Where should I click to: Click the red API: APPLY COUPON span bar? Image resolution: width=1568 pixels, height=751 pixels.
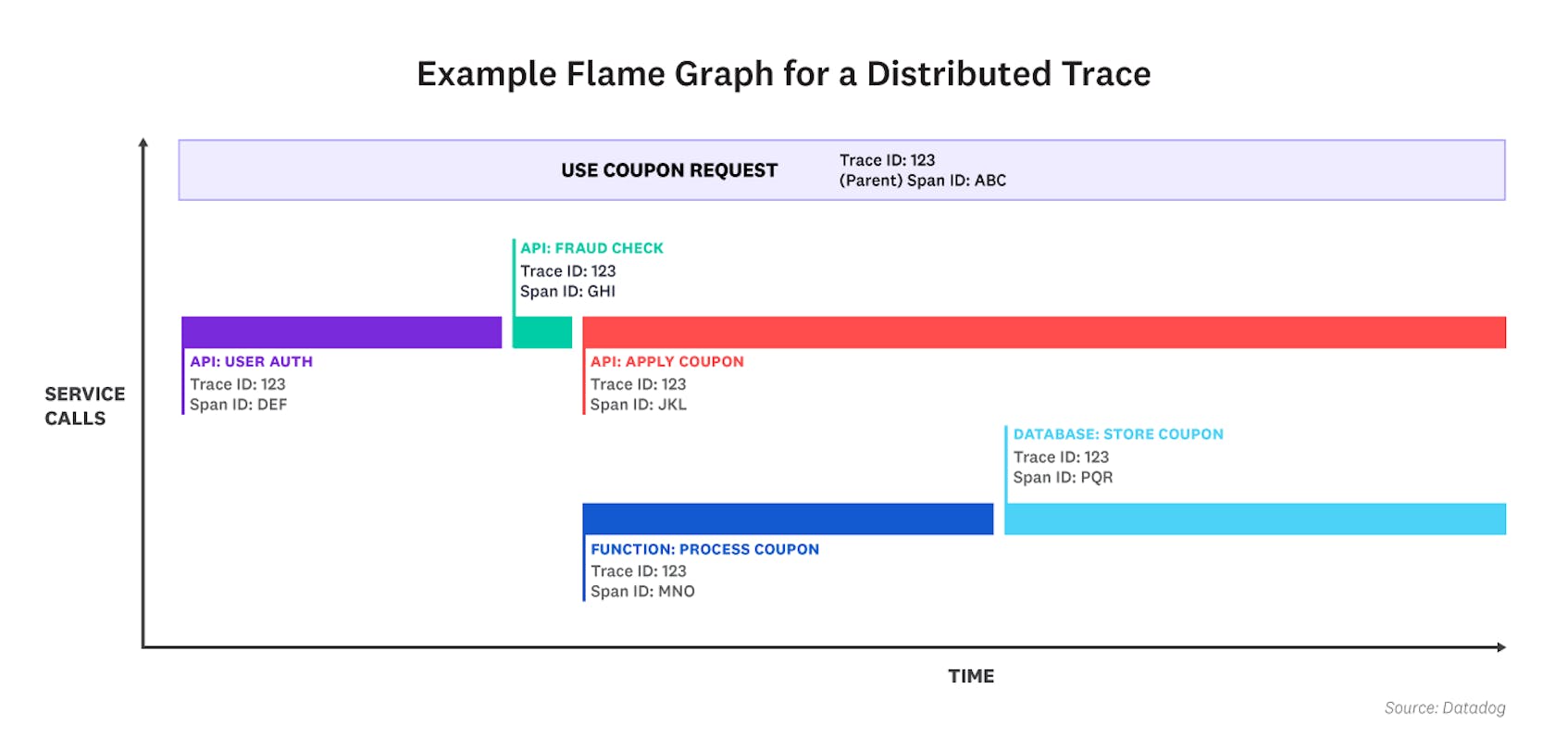click(1044, 332)
